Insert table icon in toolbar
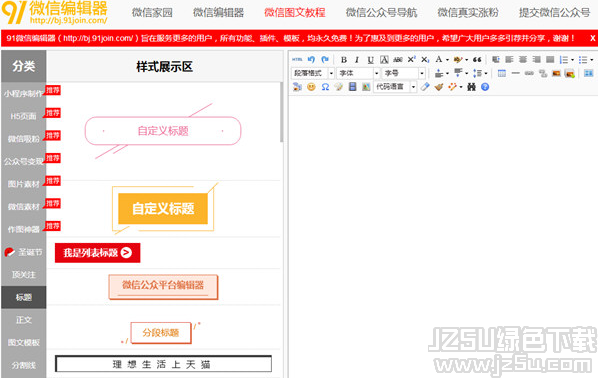Viewport: 598px width, 378px height. (x=502, y=73)
